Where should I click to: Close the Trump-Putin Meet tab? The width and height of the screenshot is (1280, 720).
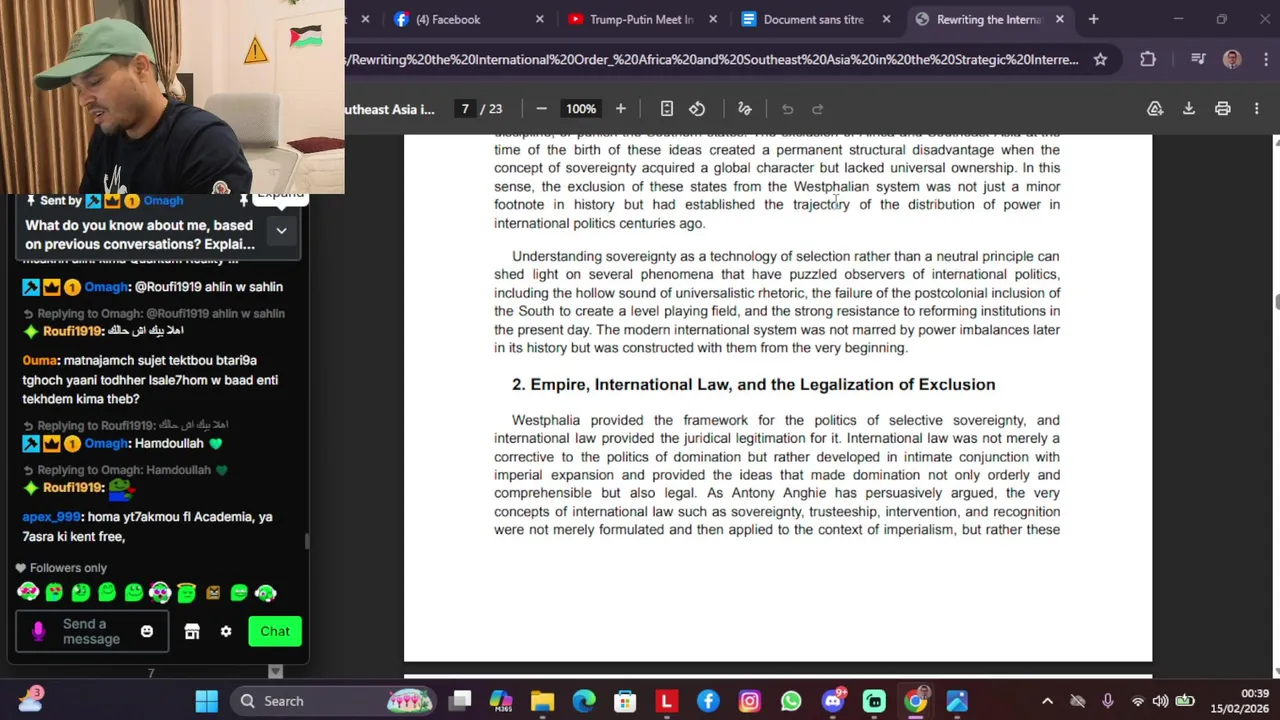[x=713, y=19]
